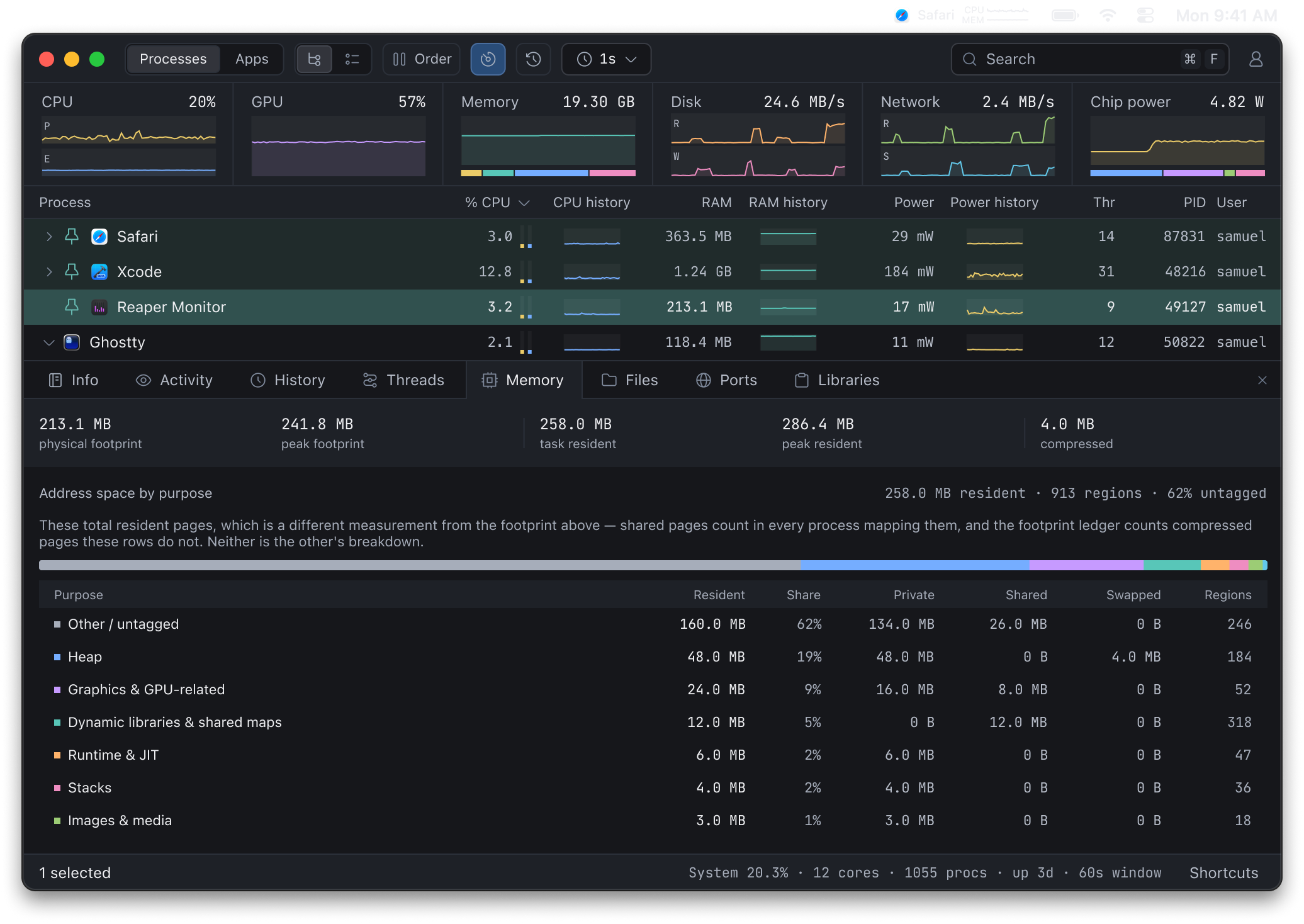Switch to the History tab

[288, 380]
